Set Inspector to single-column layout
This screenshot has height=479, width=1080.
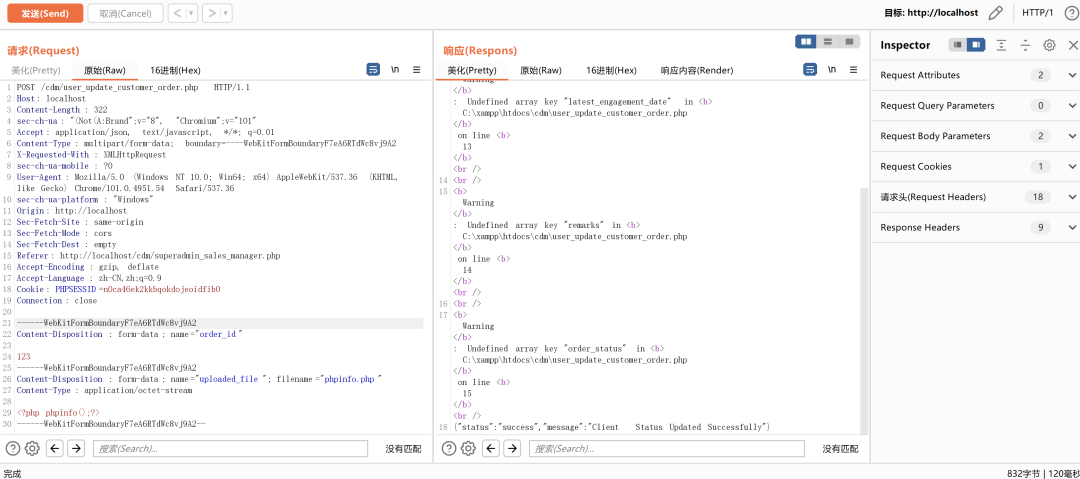click(957, 45)
